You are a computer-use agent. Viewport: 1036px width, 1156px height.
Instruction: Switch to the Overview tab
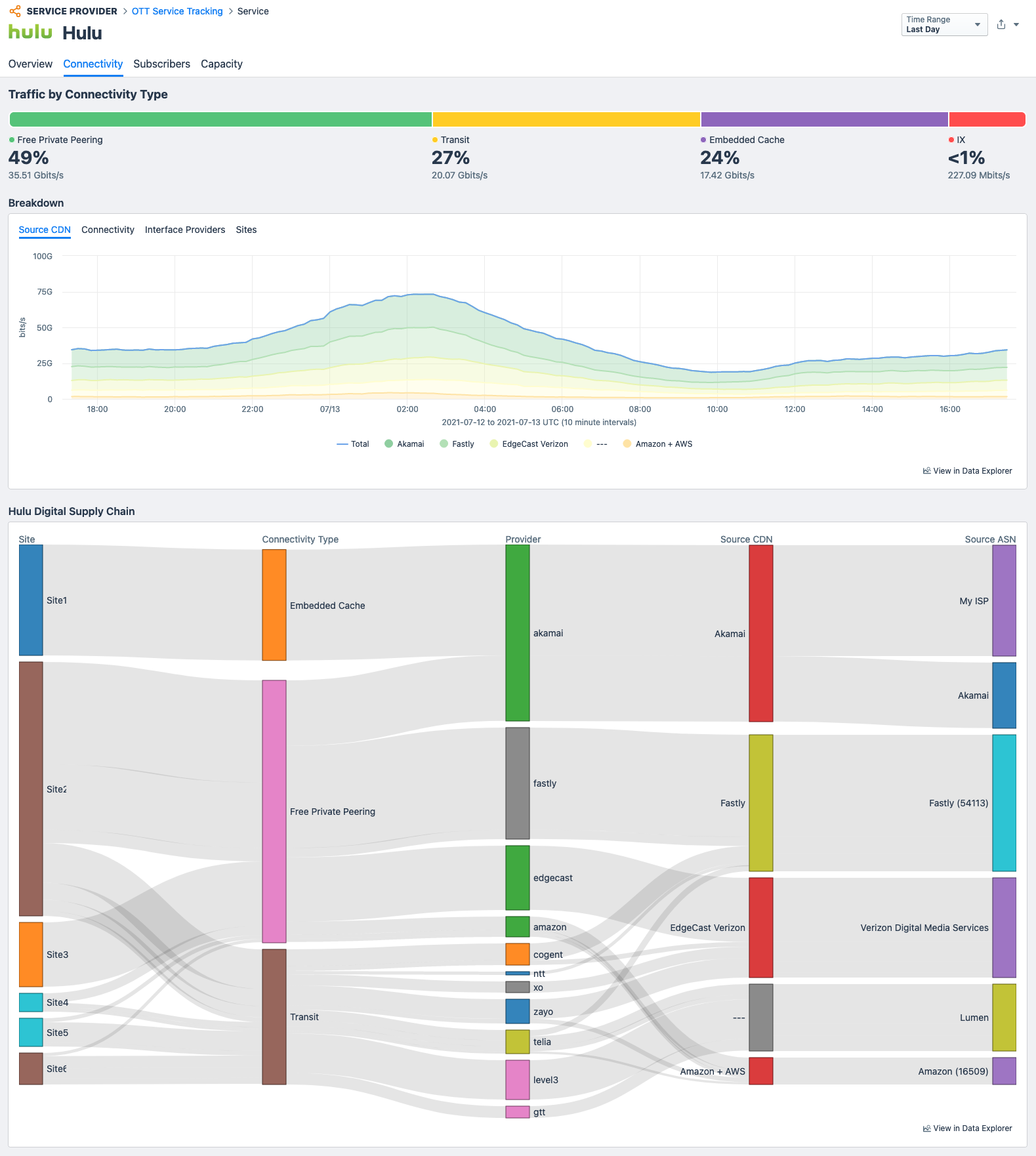(x=30, y=64)
